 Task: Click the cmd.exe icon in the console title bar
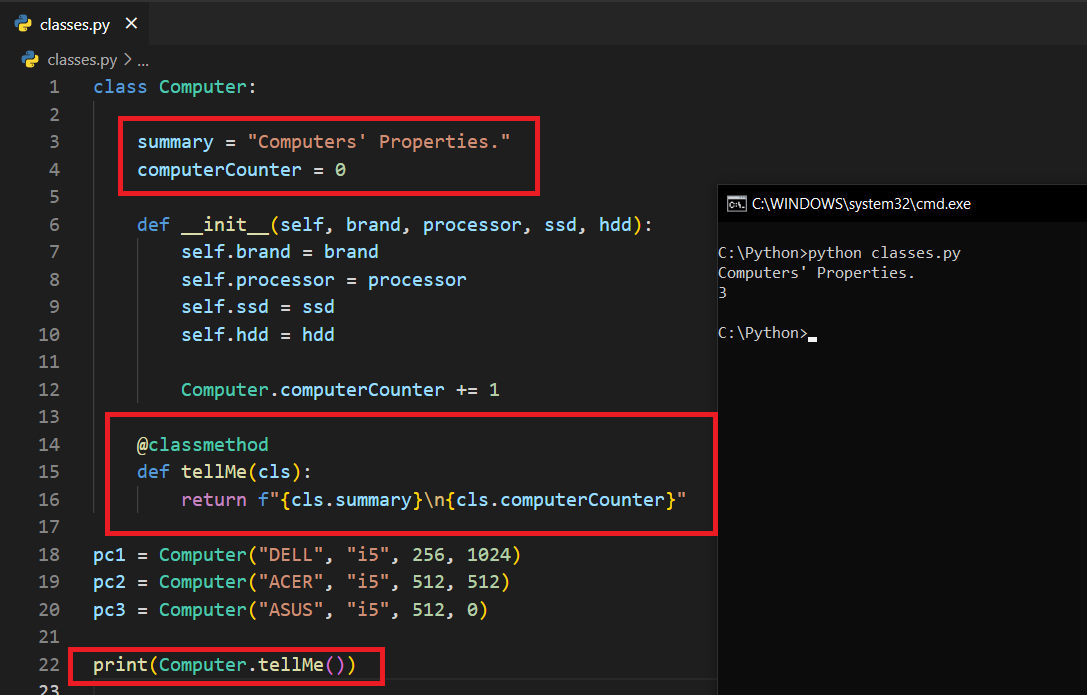tap(735, 204)
